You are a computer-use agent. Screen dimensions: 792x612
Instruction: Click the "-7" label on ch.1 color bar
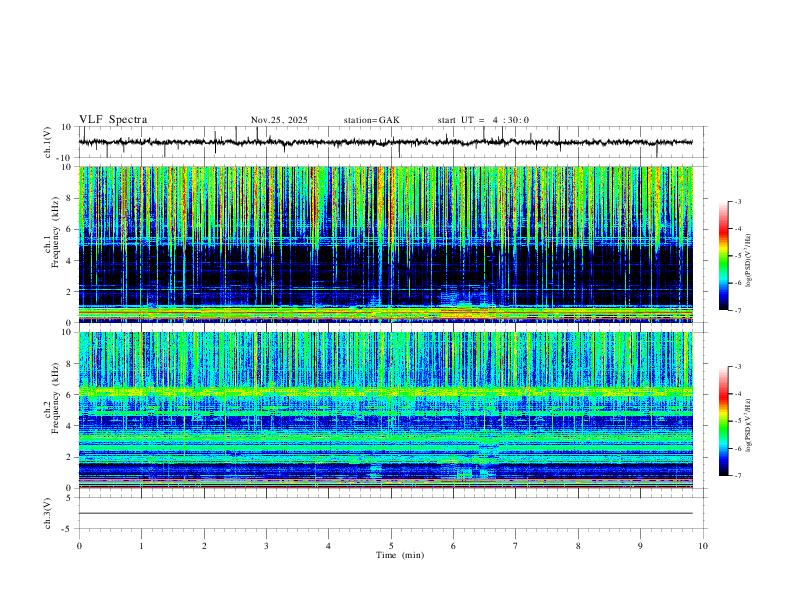(738, 311)
